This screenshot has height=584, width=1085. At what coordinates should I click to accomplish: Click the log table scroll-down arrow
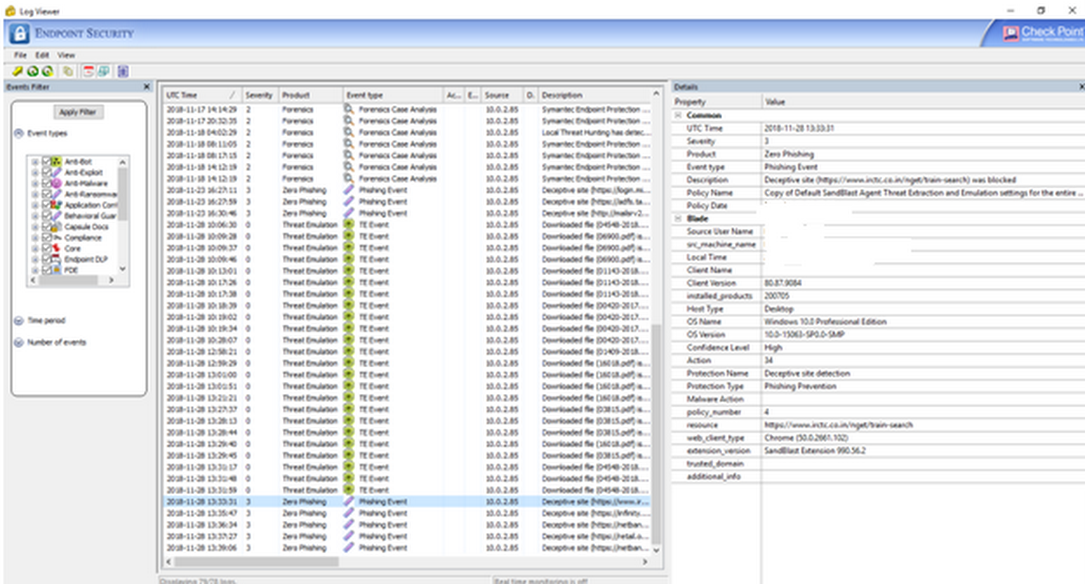656,550
